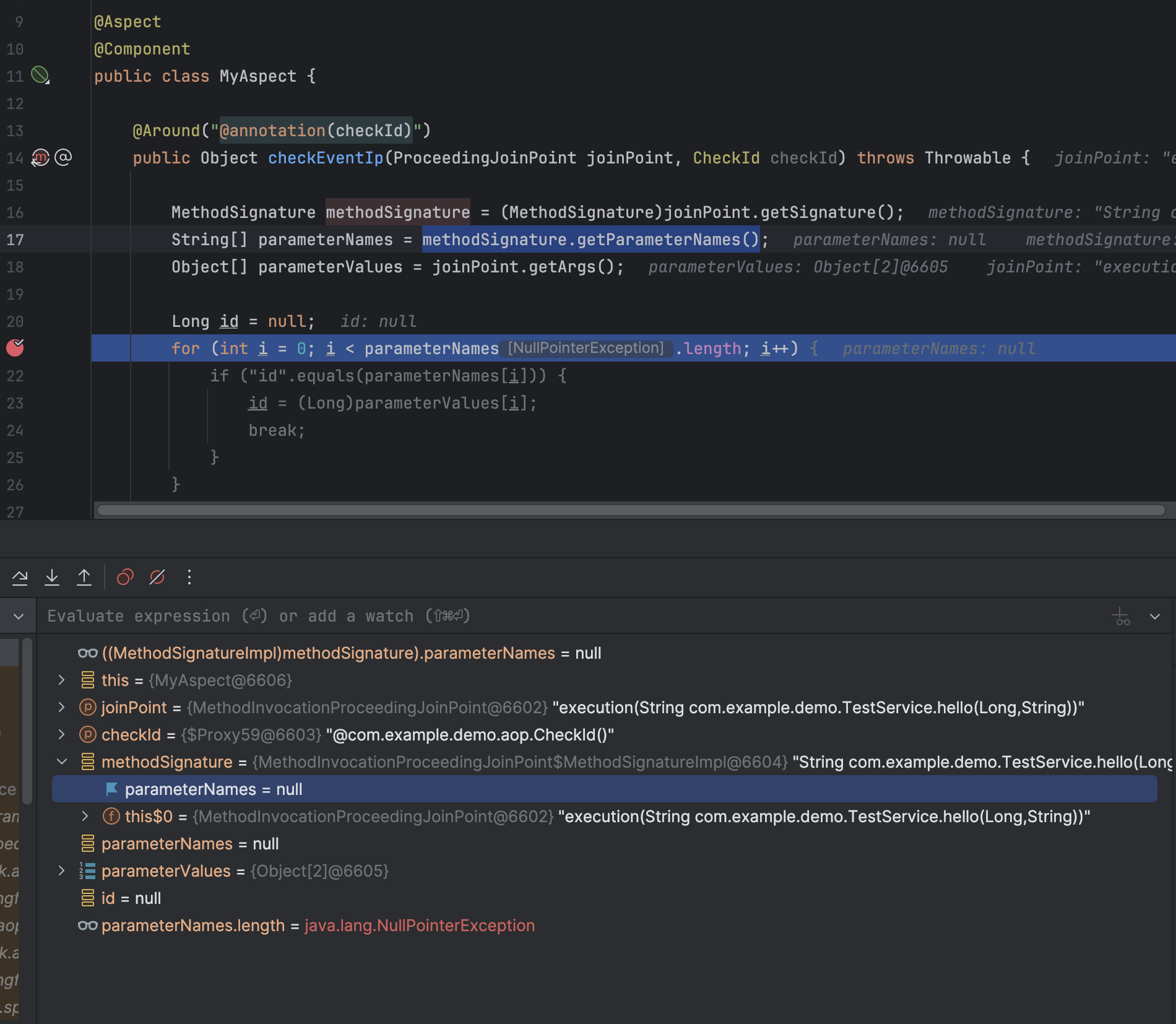Viewport: 1176px width, 1024px height.
Task: Open View Breakpoints with red circles icon
Action: 125,578
